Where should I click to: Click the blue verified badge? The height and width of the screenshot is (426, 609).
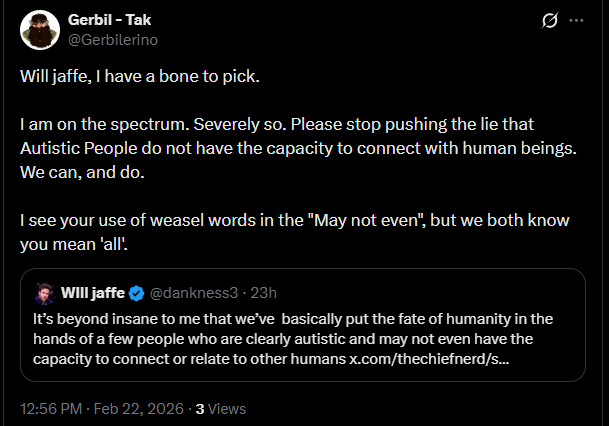coord(137,293)
